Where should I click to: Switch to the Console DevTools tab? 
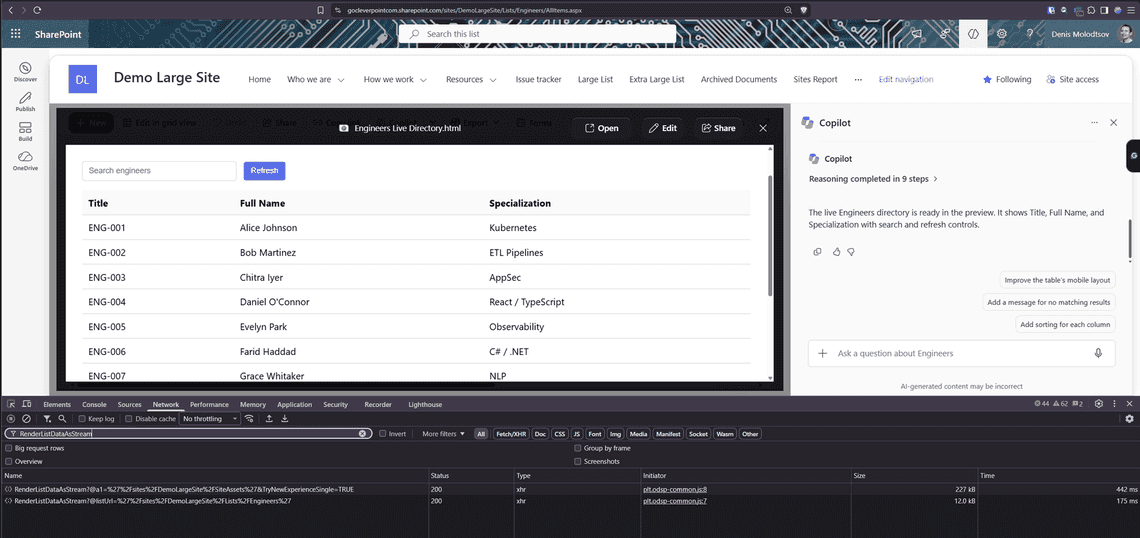(94, 404)
